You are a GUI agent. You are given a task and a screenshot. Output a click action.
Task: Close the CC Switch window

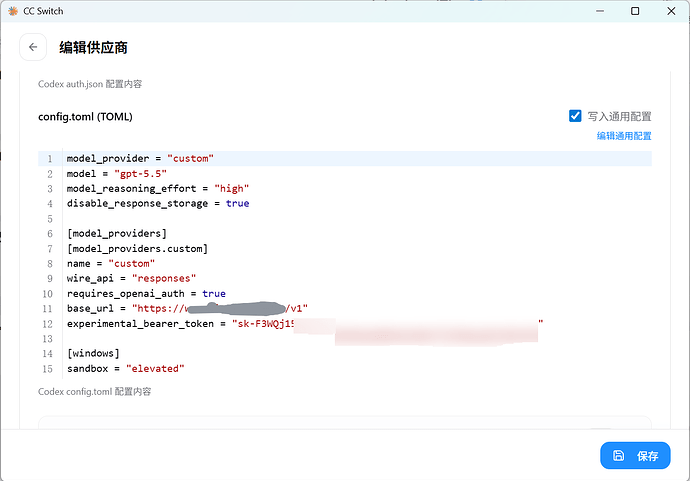(671, 11)
